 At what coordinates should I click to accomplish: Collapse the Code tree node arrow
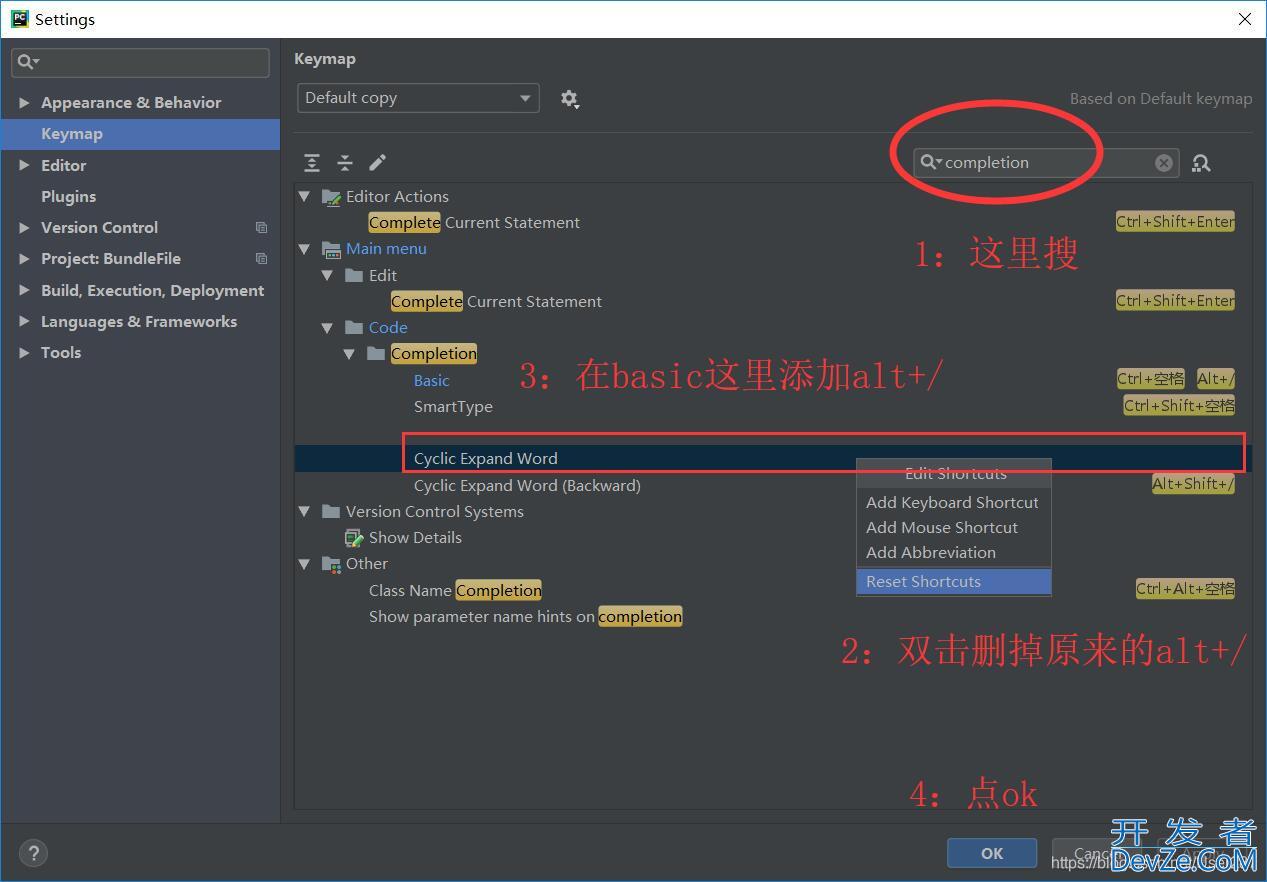327,327
